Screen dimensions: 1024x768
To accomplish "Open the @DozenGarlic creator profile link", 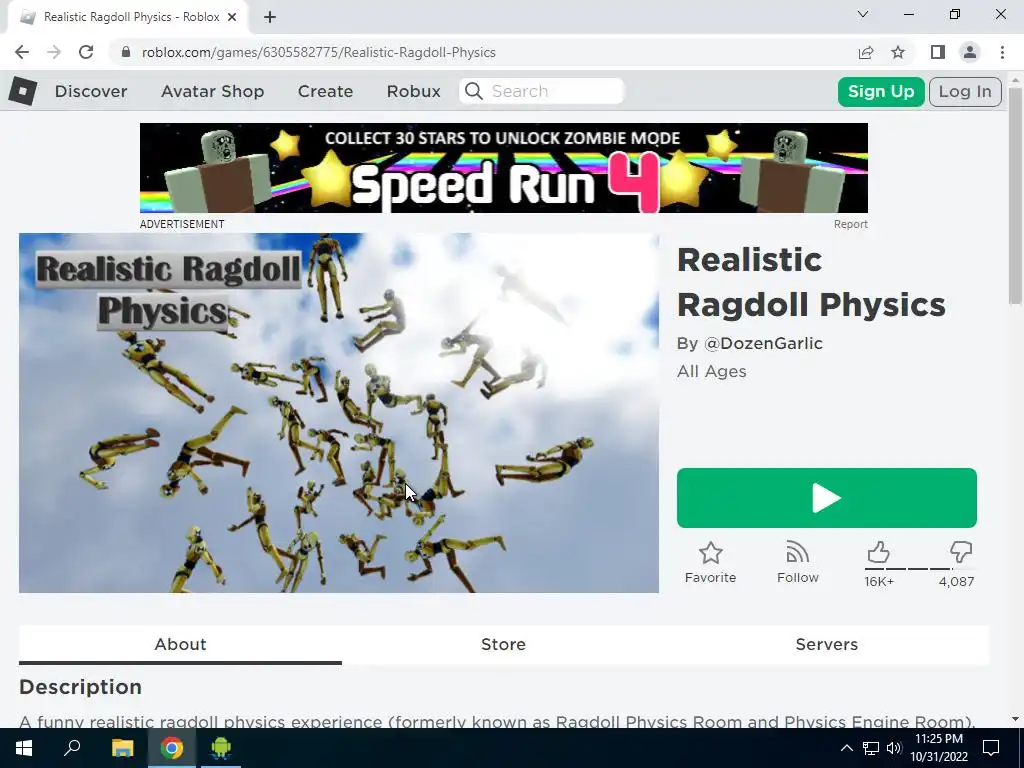I will point(763,344).
